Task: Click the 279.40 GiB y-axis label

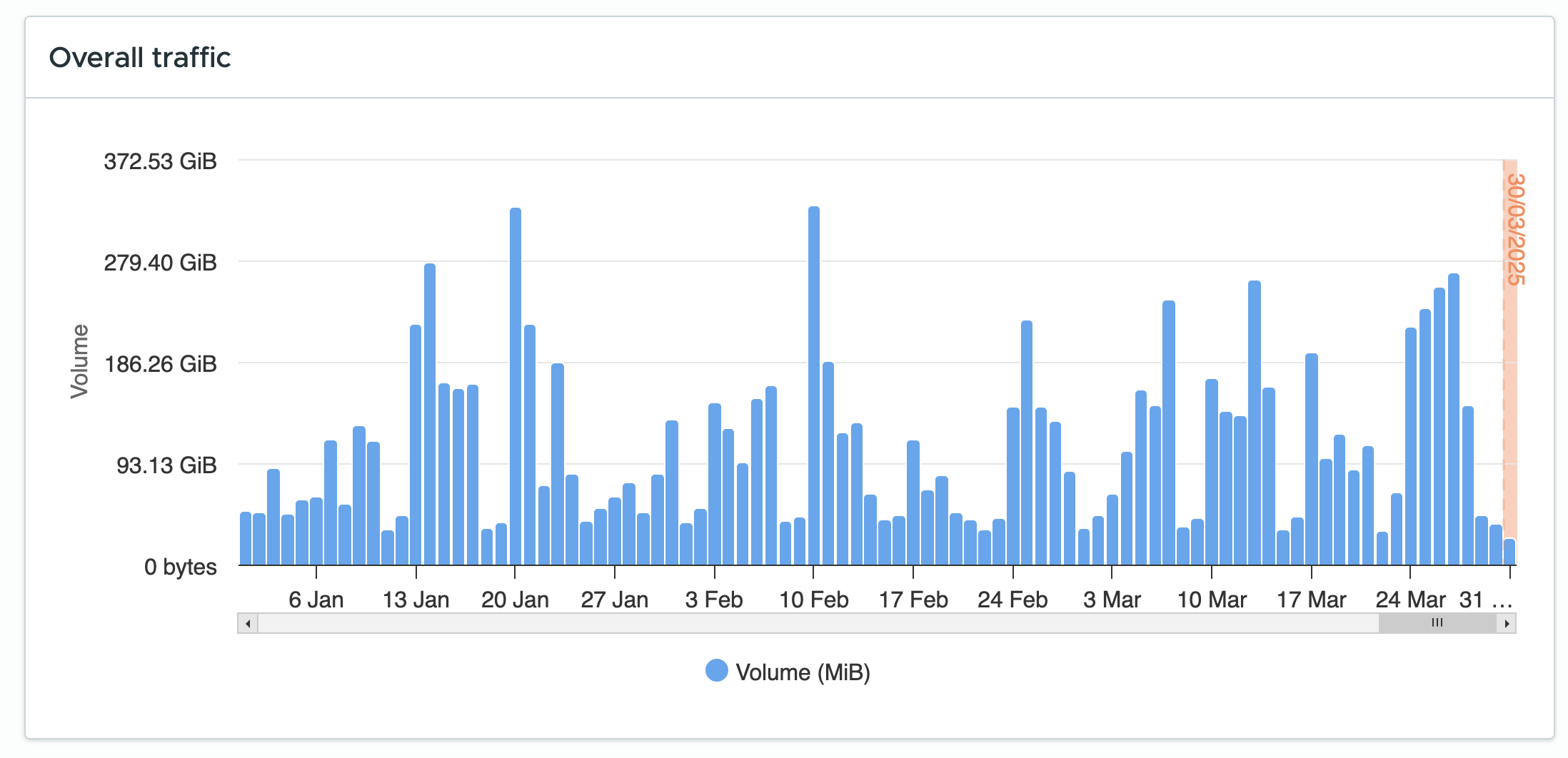Action: (160, 263)
